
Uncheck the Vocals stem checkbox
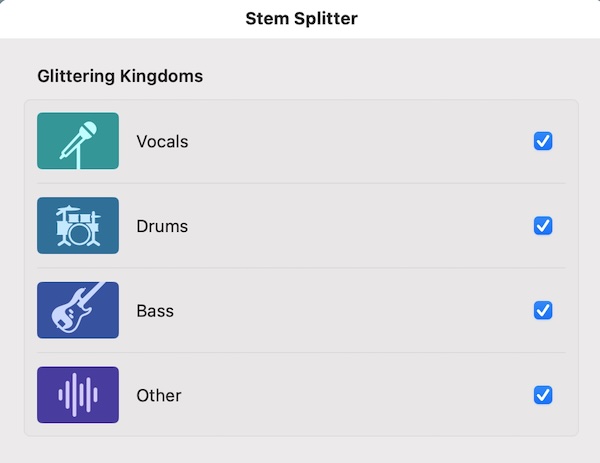click(x=543, y=141)
